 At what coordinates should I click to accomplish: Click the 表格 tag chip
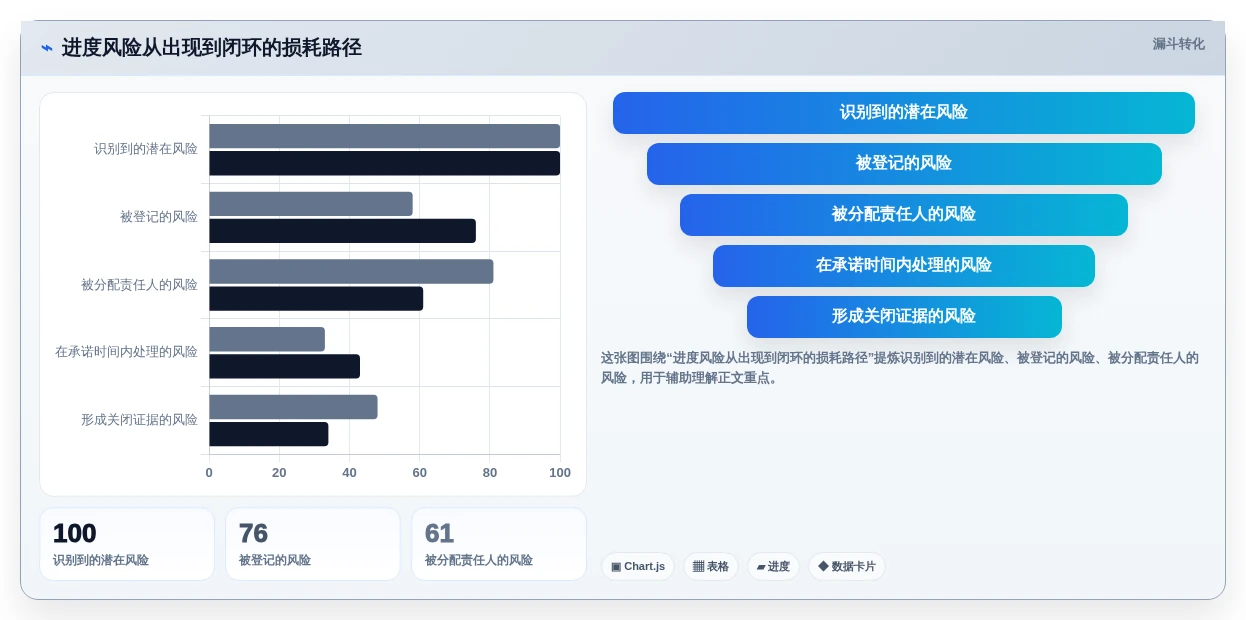coord(711,566)
